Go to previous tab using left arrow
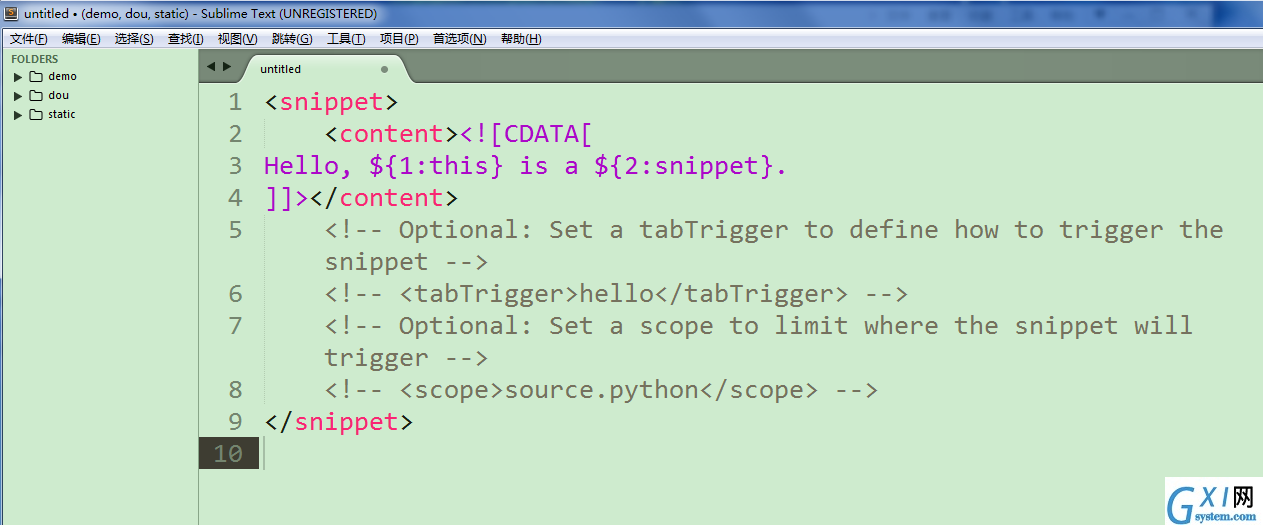The height and width of the screenshot is (525, 1263). coord(211,67)
